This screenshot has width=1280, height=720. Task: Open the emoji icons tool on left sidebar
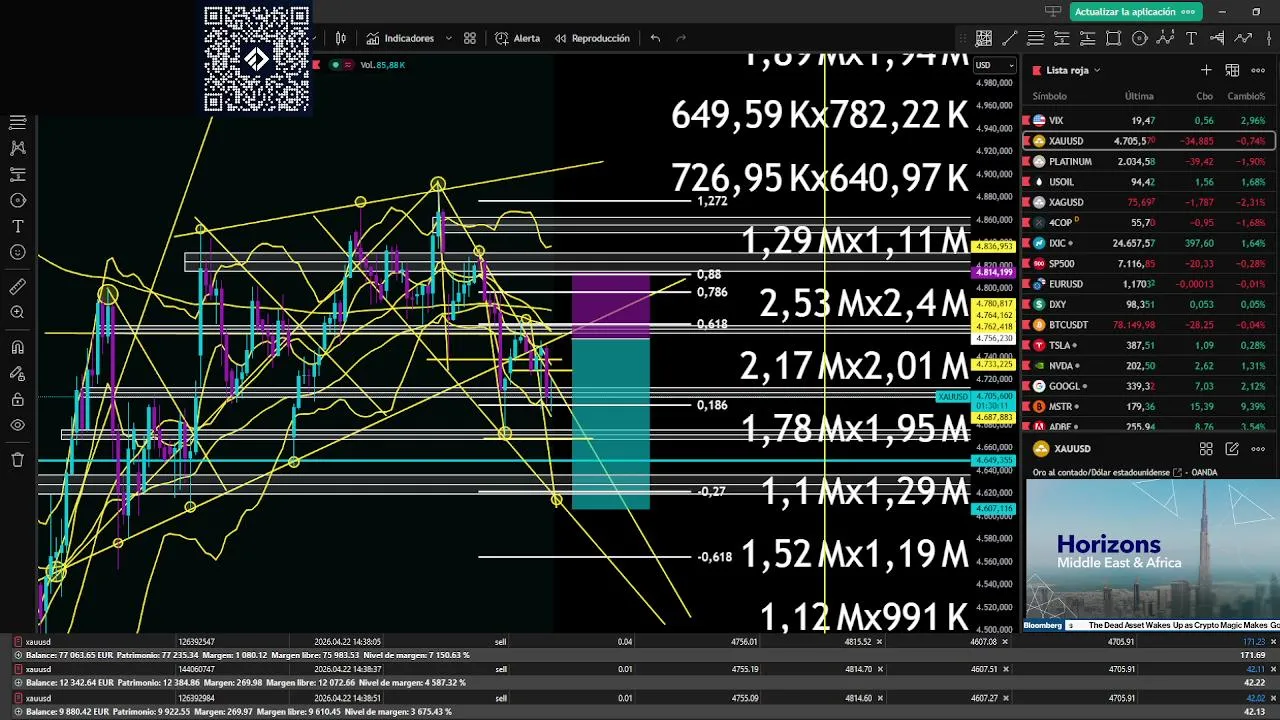point(17,252)
